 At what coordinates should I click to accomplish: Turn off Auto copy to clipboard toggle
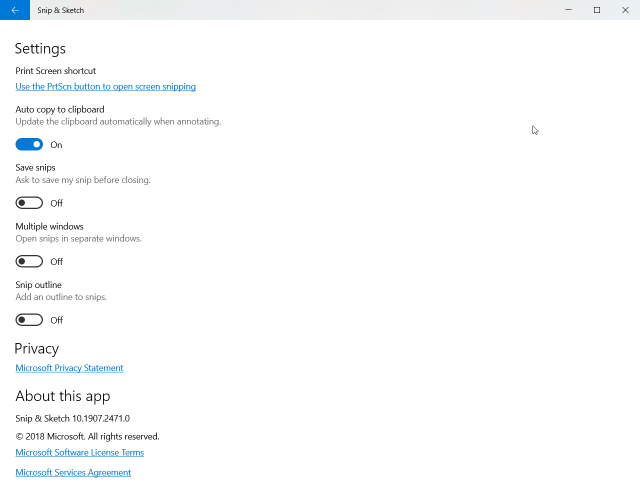pos(29,144)
